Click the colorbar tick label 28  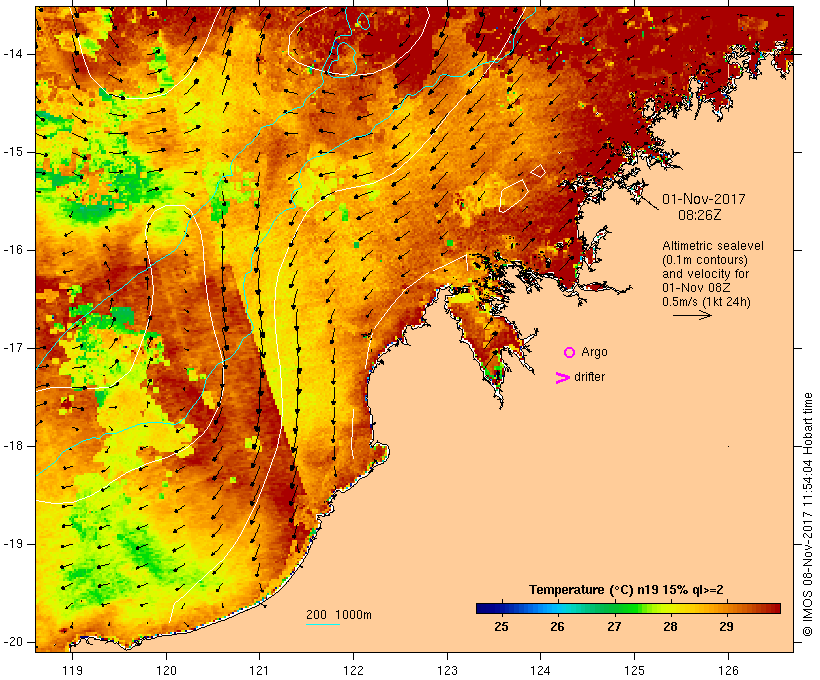click(670, 627)
